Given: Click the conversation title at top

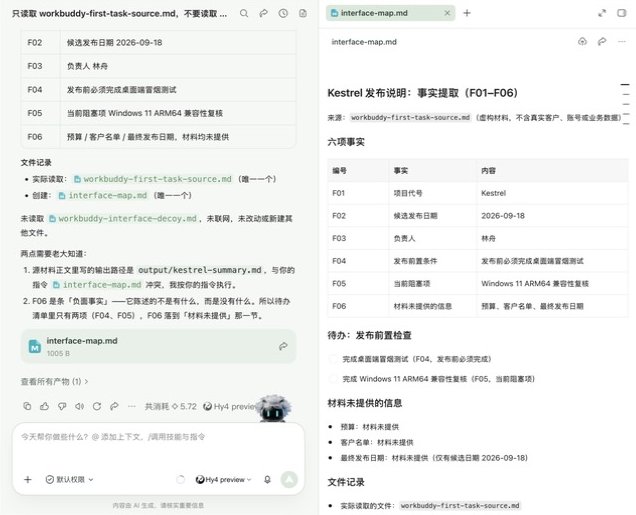Looking at the screenshot, I should 120,13.
